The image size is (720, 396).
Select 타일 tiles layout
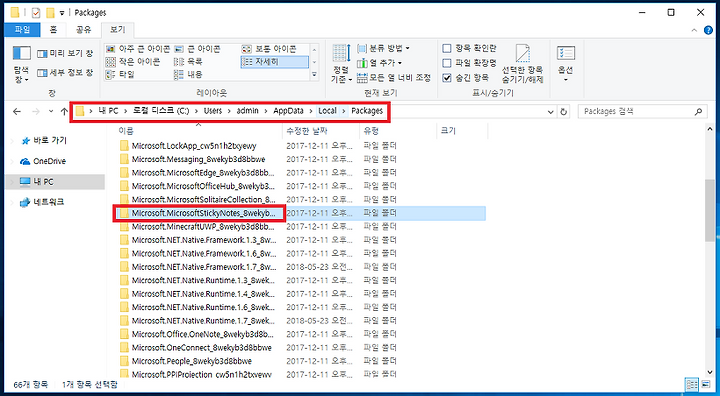pyautogui.click(x=120, y=74)
